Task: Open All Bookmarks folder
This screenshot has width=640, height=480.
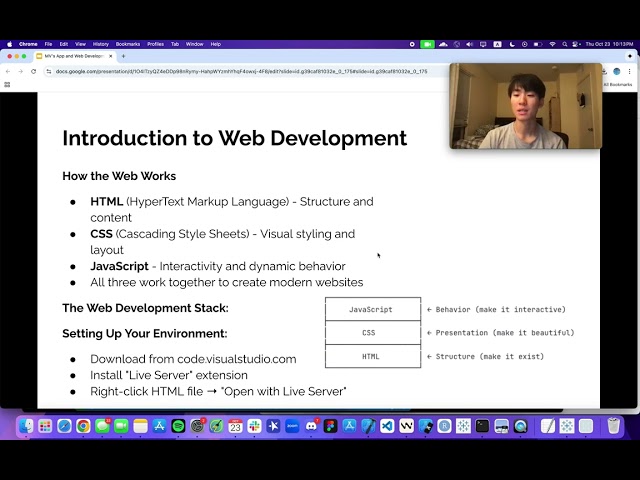Action: click(x=618, y=84)
